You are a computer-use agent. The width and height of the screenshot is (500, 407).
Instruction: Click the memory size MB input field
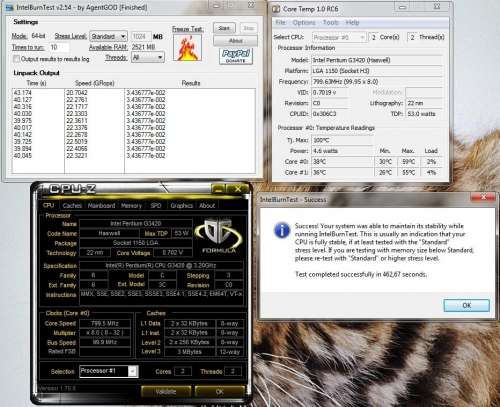click(140, 36)
